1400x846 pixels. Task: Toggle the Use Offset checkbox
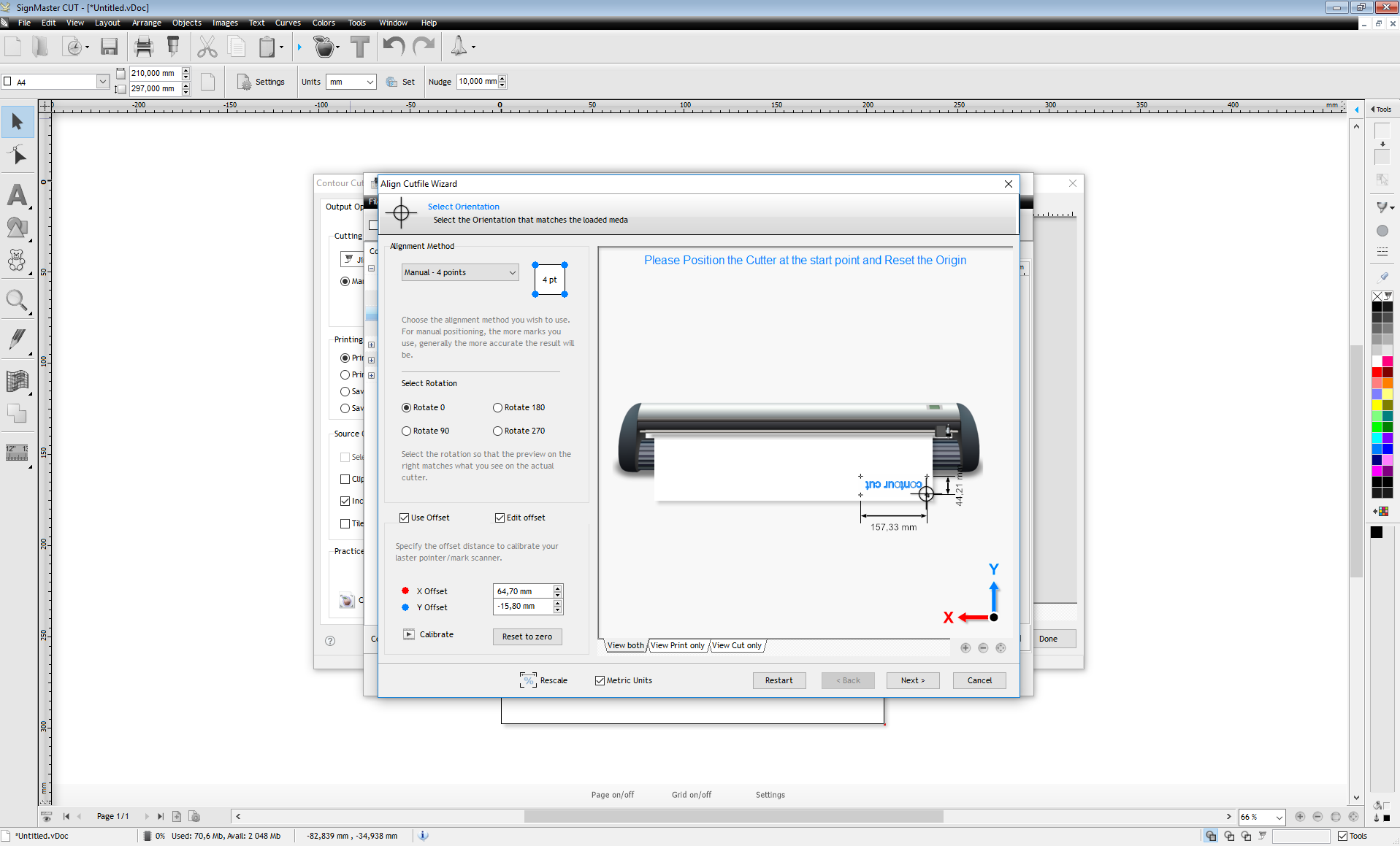pos(404,518)
